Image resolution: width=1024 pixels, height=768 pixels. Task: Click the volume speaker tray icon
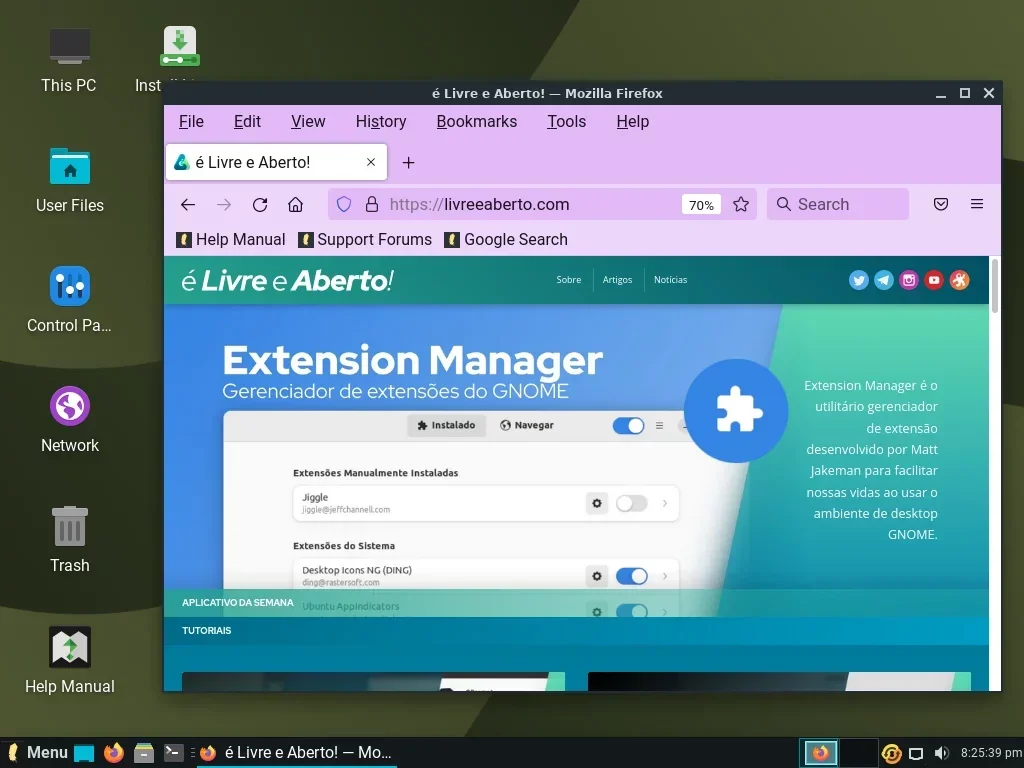[941, 753]
